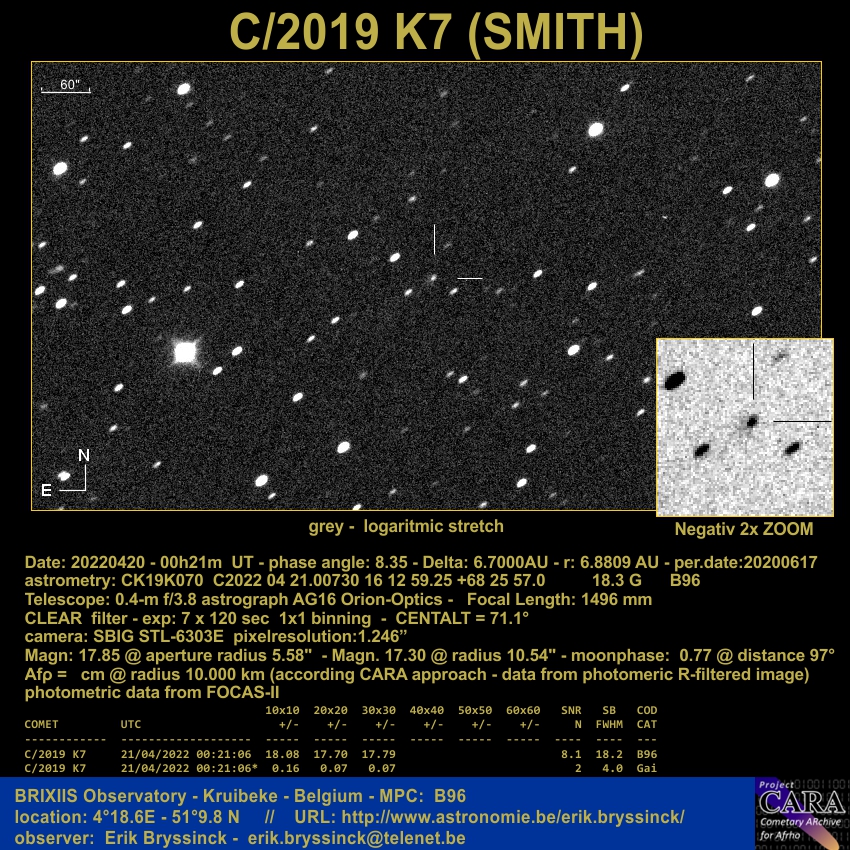
Task: Click the 10x10 magnitude value 18.08
Action: (x=281, y=754)
